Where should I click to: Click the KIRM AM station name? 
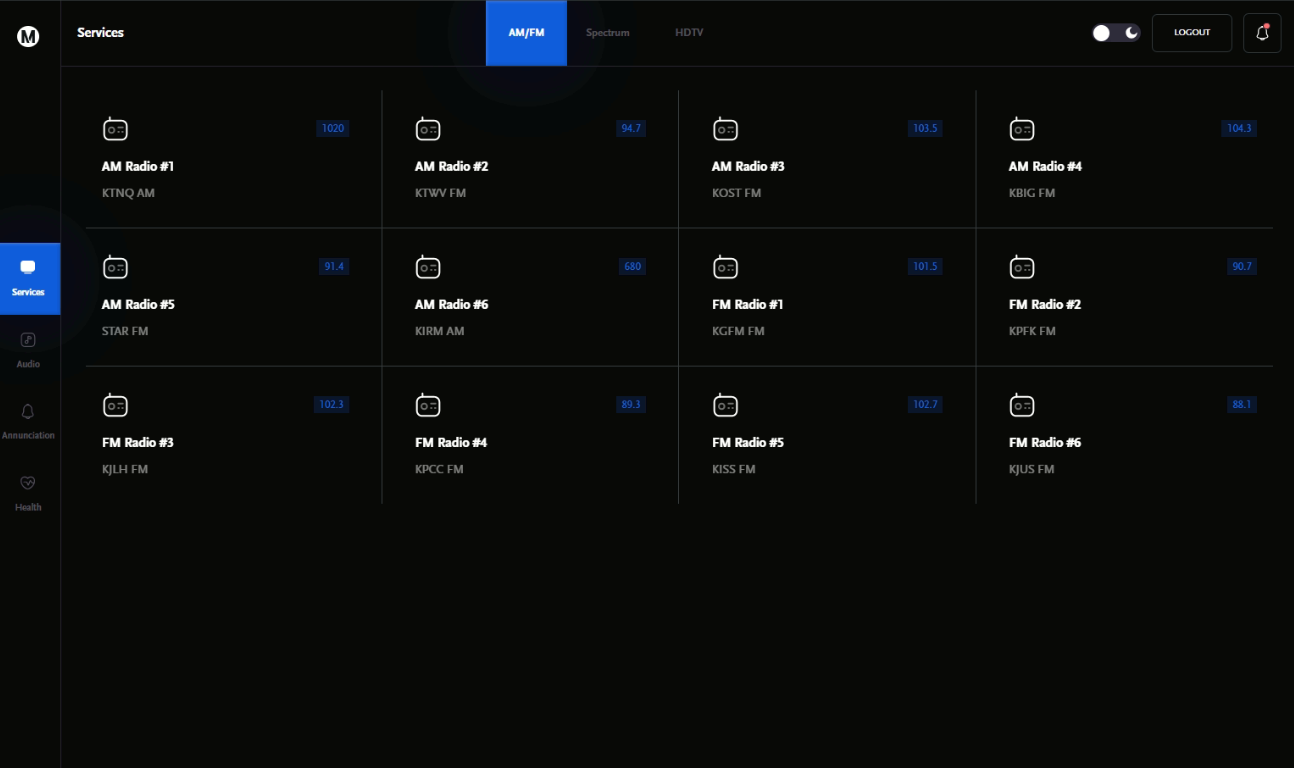coord(440,331)
